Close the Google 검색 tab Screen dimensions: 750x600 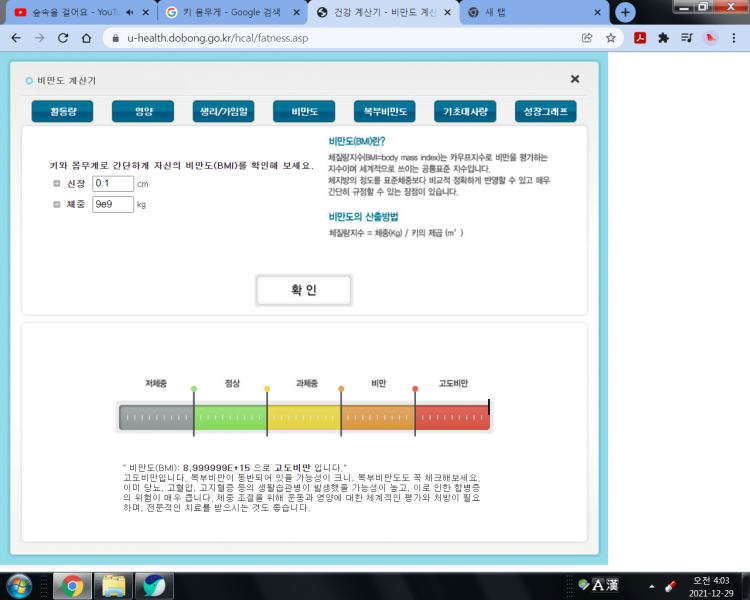pos(297,13)
